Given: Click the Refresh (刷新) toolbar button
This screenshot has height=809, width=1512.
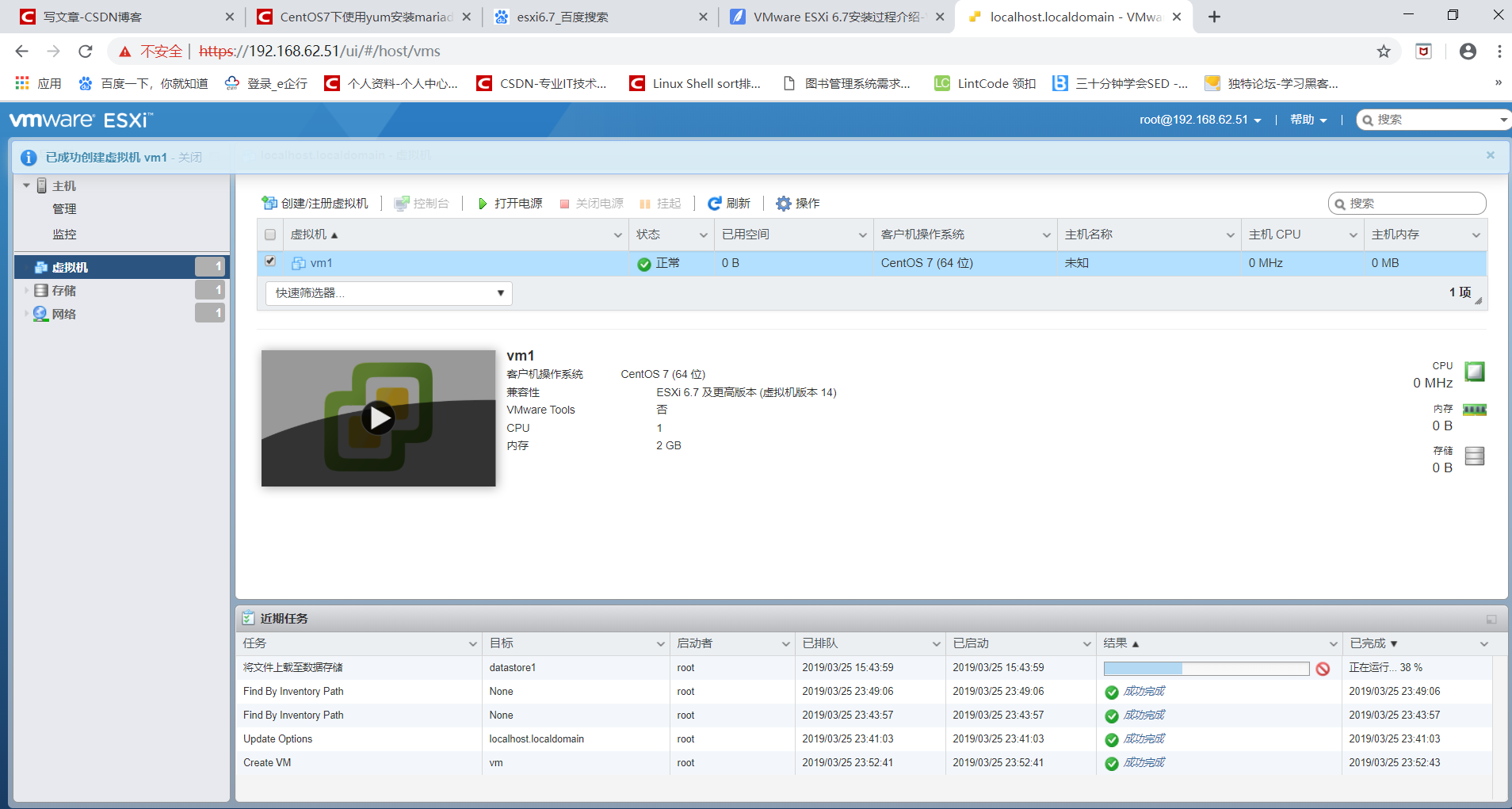Looking at the screenshot, I should tap(728, 204).
